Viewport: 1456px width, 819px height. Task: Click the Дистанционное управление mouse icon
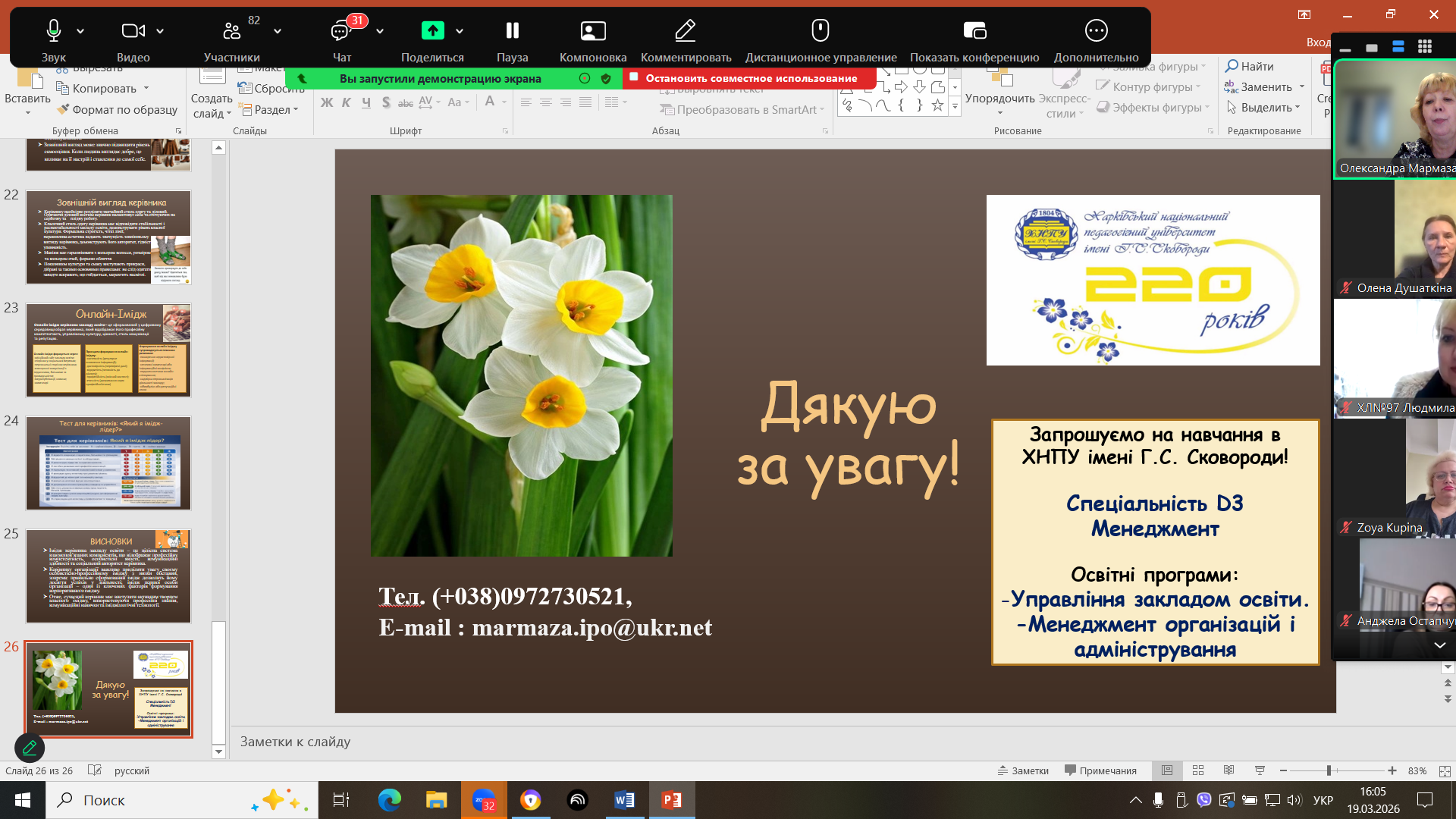(x=820, y=31)
